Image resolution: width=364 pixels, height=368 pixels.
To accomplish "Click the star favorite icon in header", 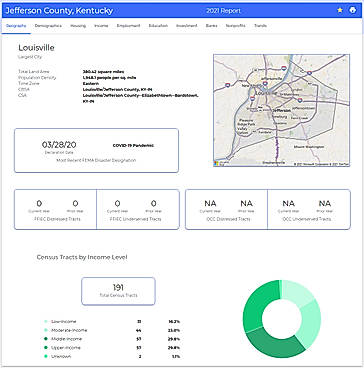I will click(340, 10).
